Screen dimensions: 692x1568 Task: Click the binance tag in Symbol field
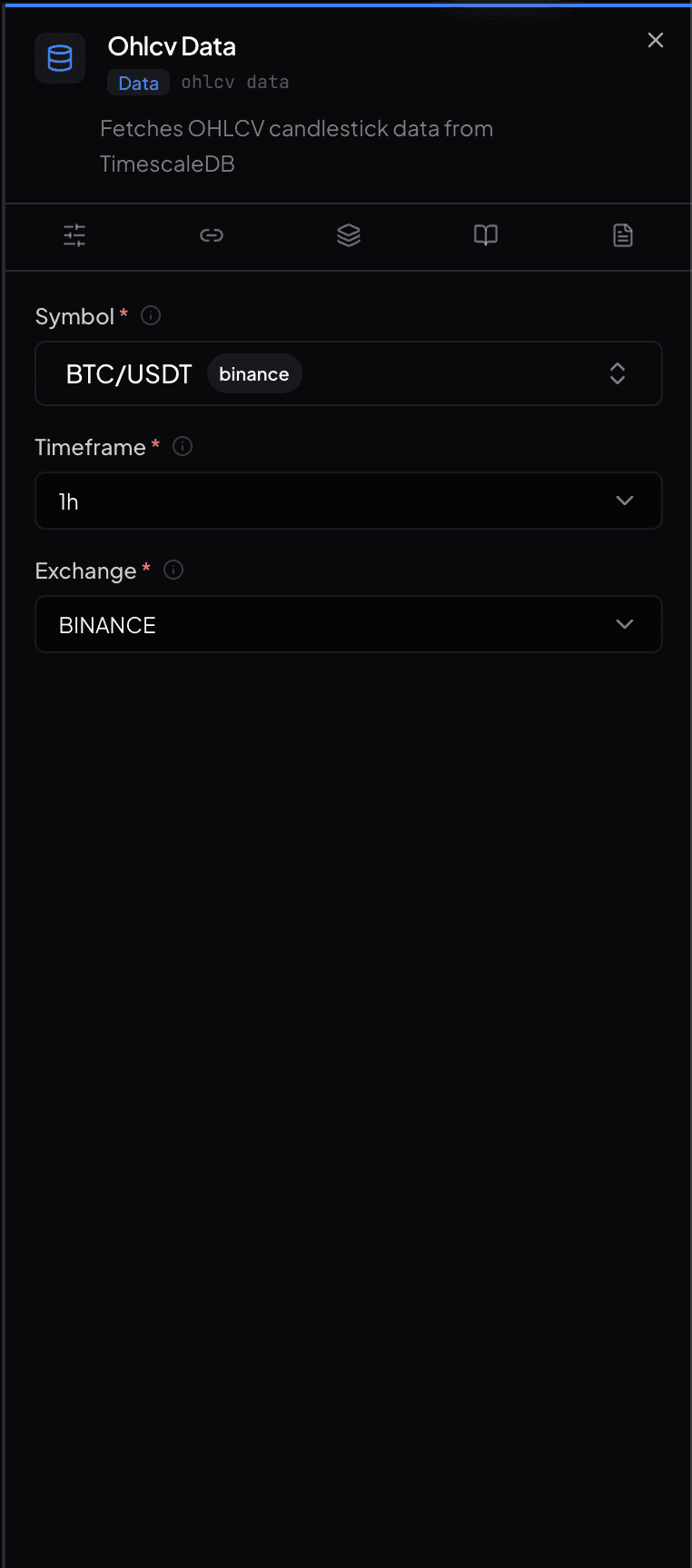click(254, 374)
